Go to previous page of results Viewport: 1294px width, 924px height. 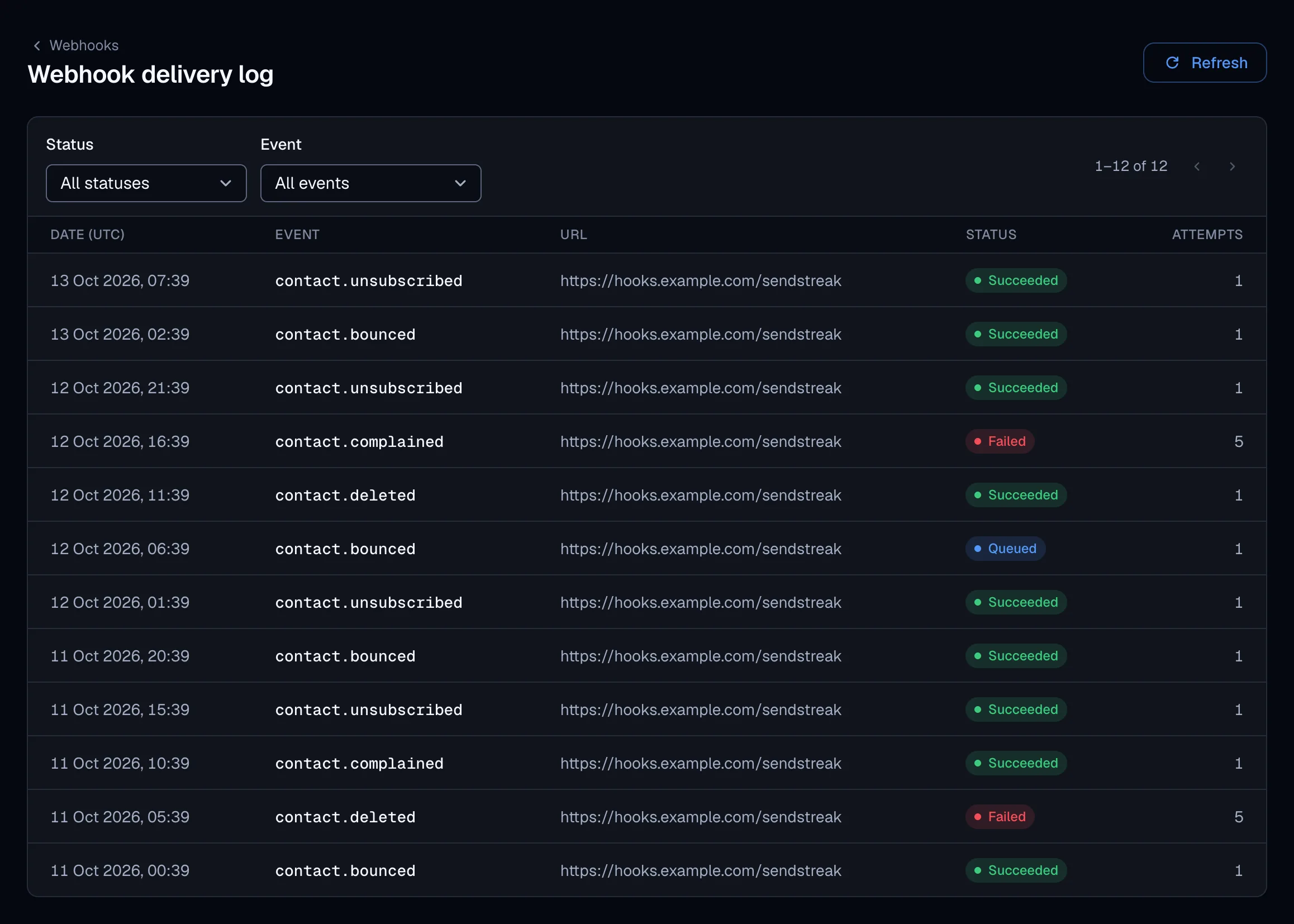pyautogui.click(x=1197, y=166)
